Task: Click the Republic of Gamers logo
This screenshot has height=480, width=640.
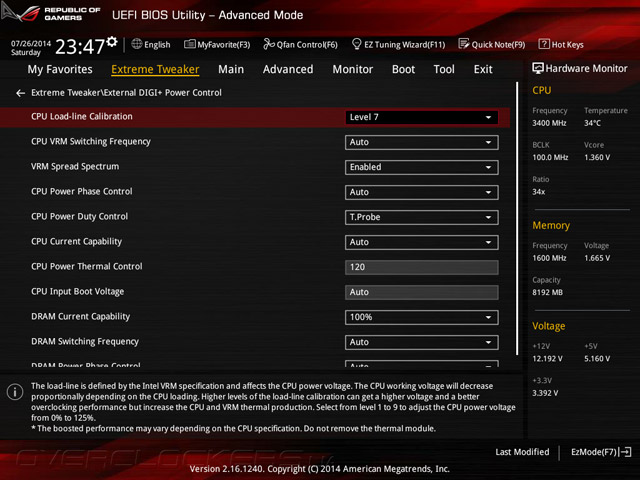Action: point(51,13)
